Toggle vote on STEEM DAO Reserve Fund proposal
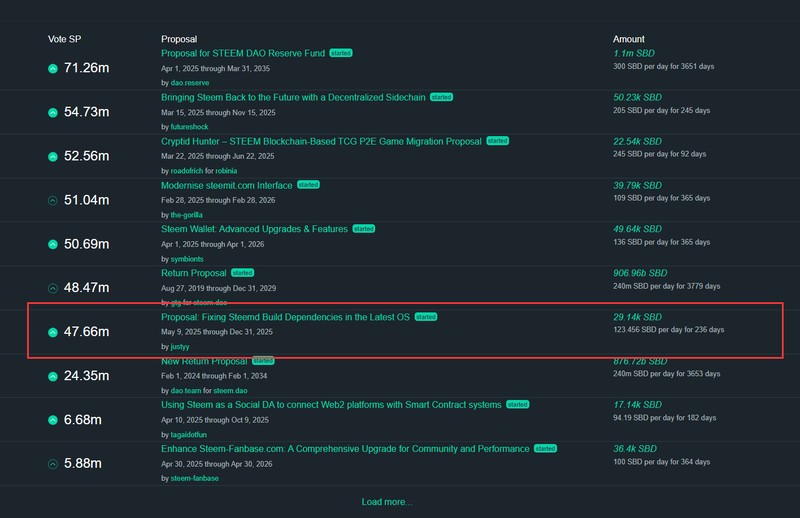The width and height of the screenshot is (800, 518). pos(53,68)
